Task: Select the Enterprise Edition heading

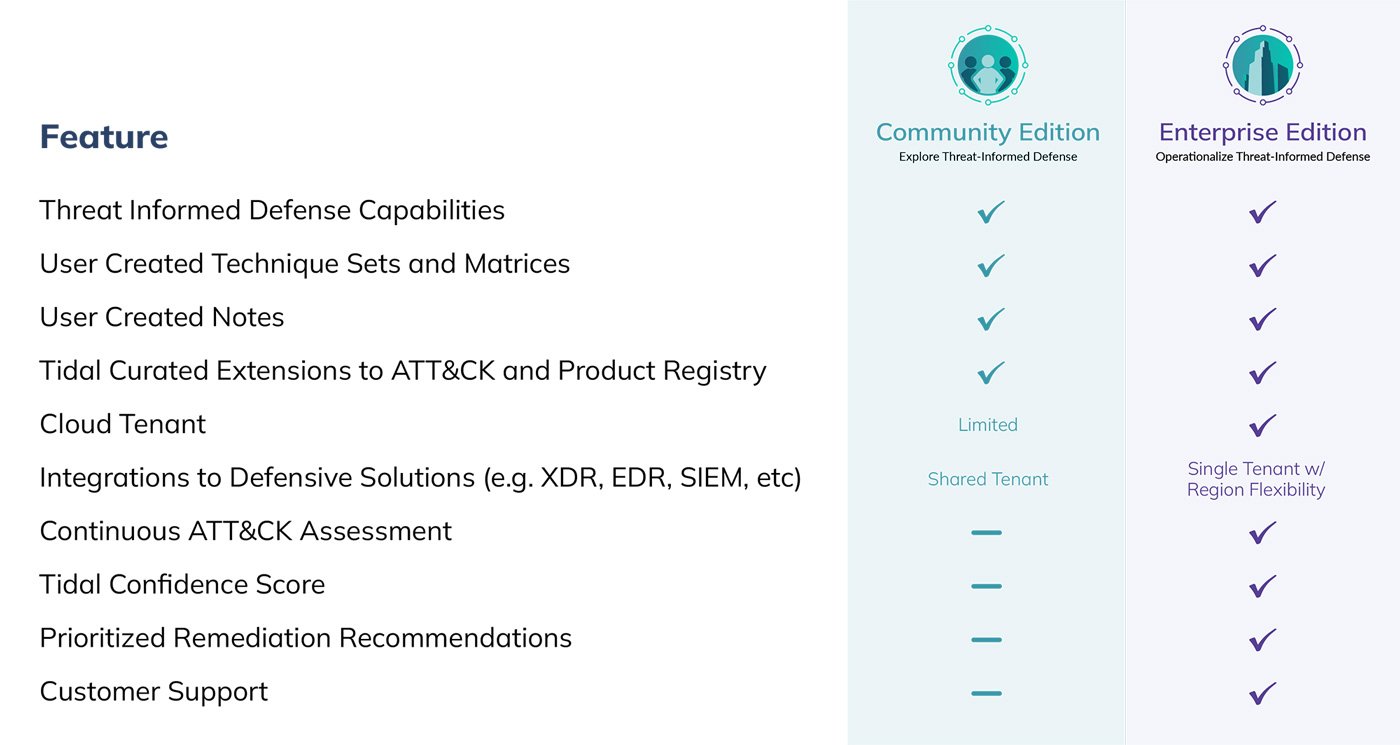Action: pos(1262,132)
